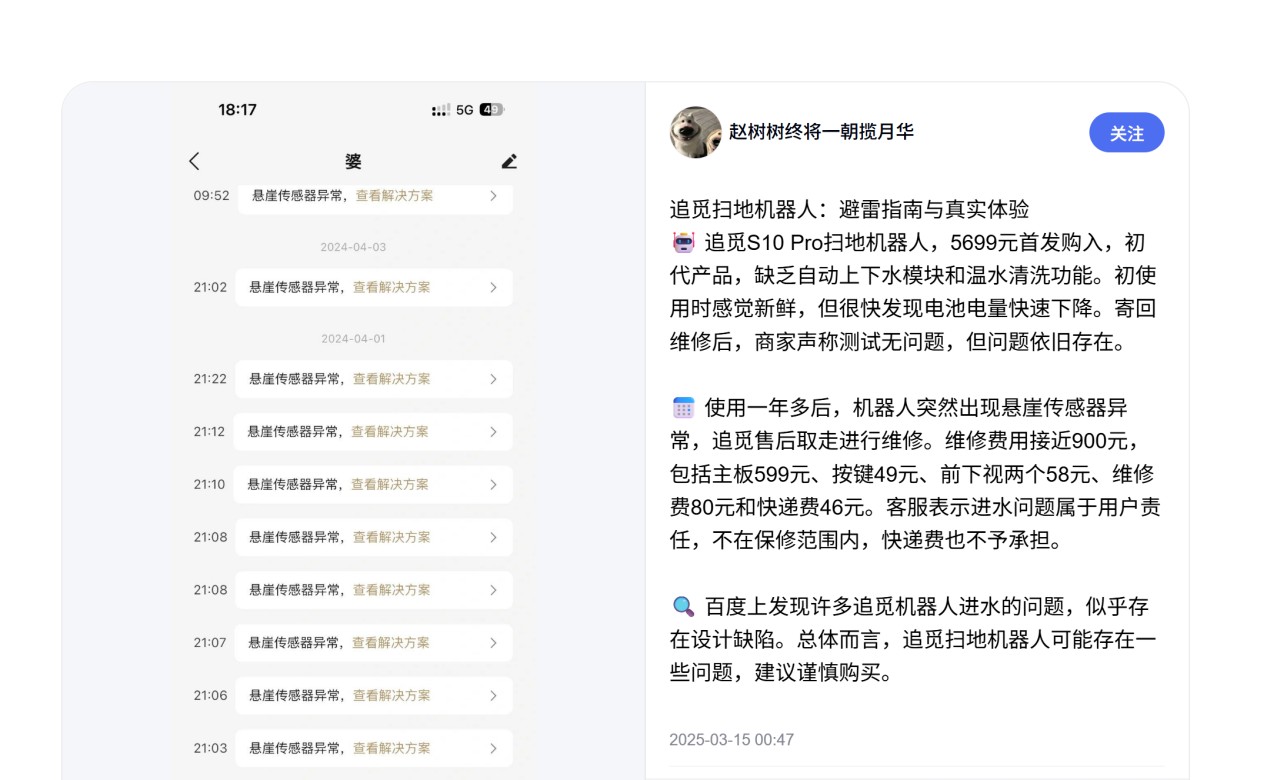
Task: Click the 5G network label
Action: [x=465, y=110]
